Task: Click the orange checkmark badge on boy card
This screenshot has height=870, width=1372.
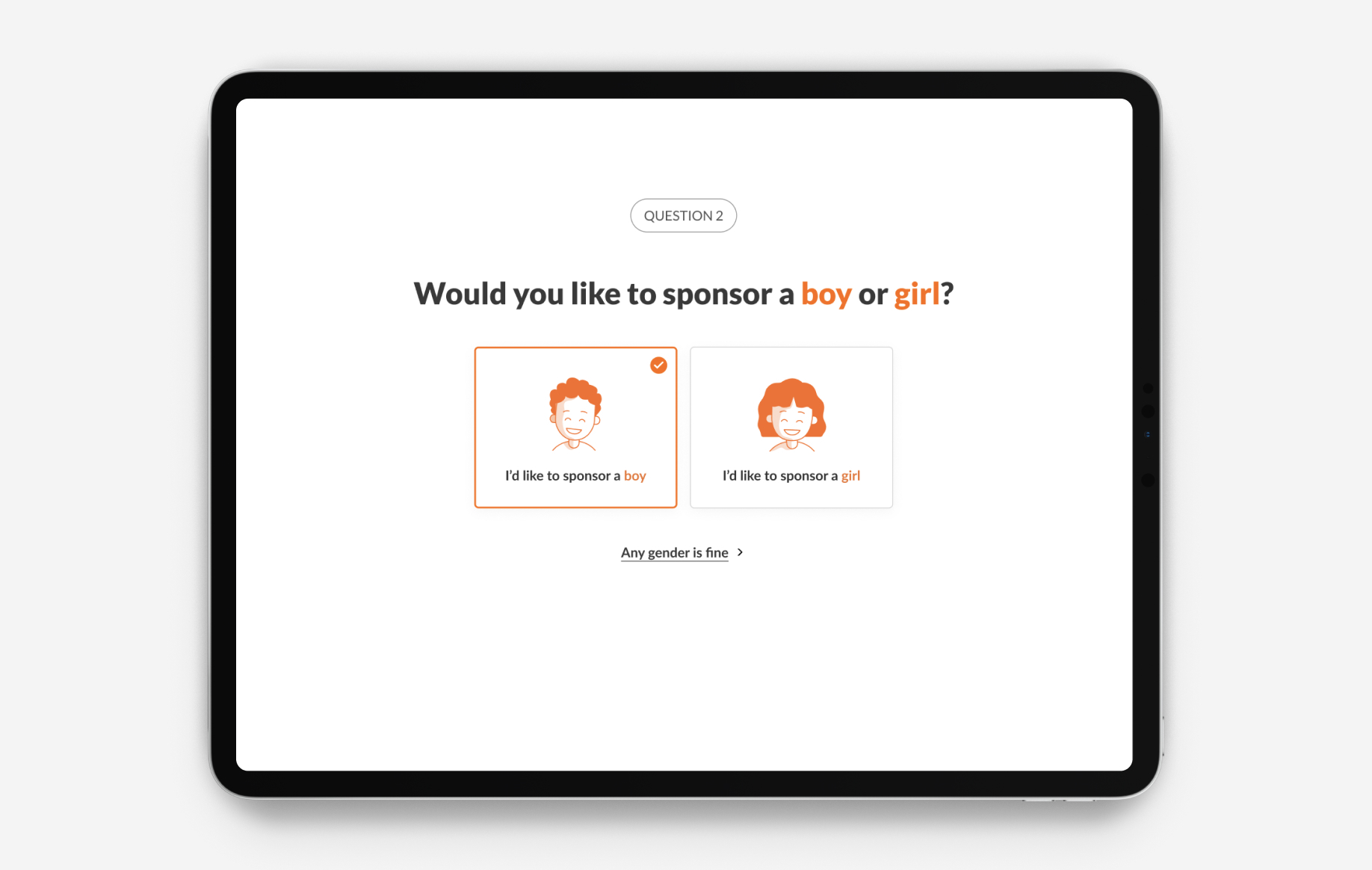Action: [x=658, y=365]
